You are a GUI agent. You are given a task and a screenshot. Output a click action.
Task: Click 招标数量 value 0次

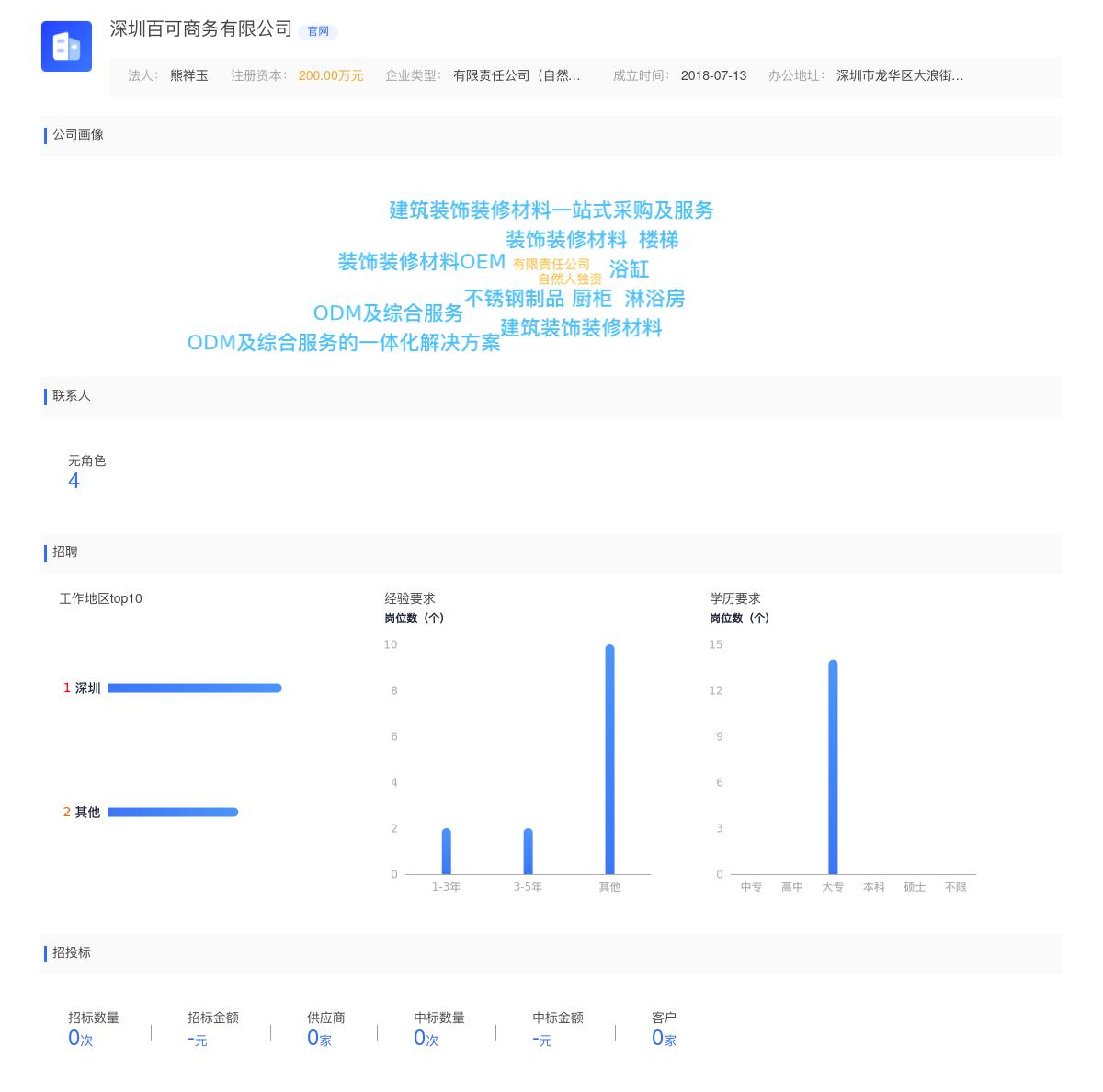(81, 1039)
